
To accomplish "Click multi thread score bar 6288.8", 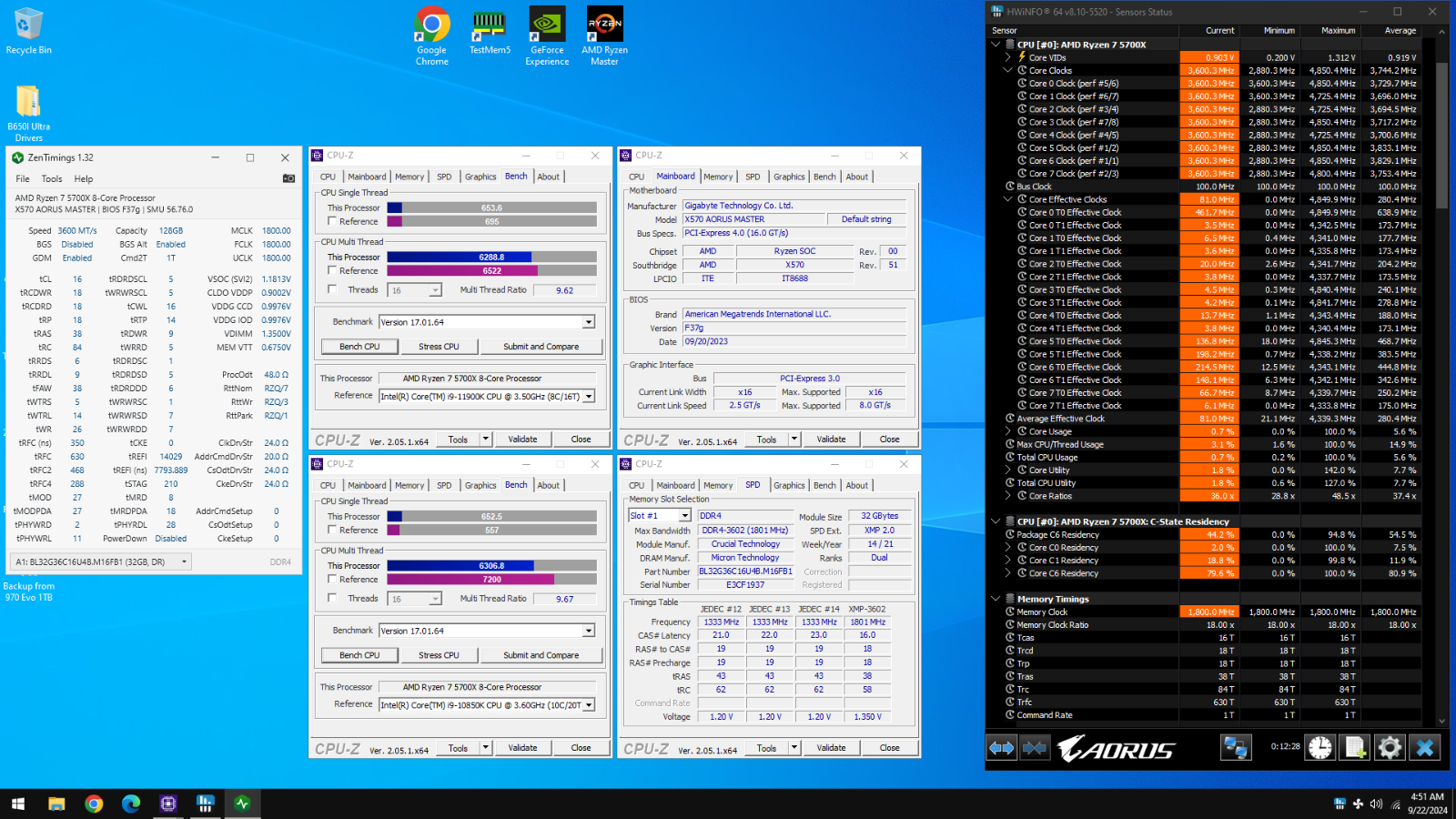I will [492, 257].
